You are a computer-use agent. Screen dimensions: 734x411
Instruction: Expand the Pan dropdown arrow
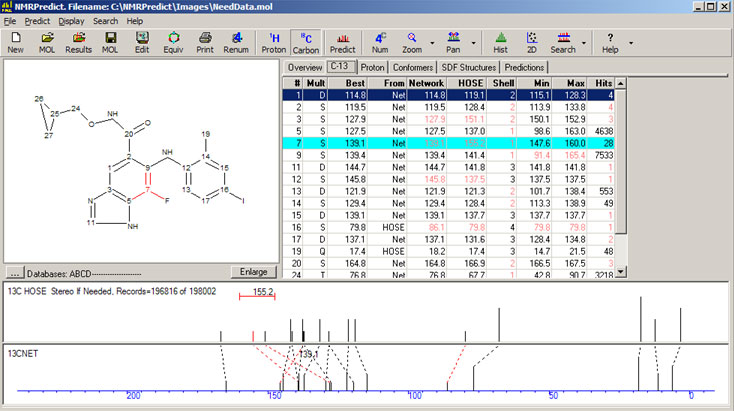point(473,42)
